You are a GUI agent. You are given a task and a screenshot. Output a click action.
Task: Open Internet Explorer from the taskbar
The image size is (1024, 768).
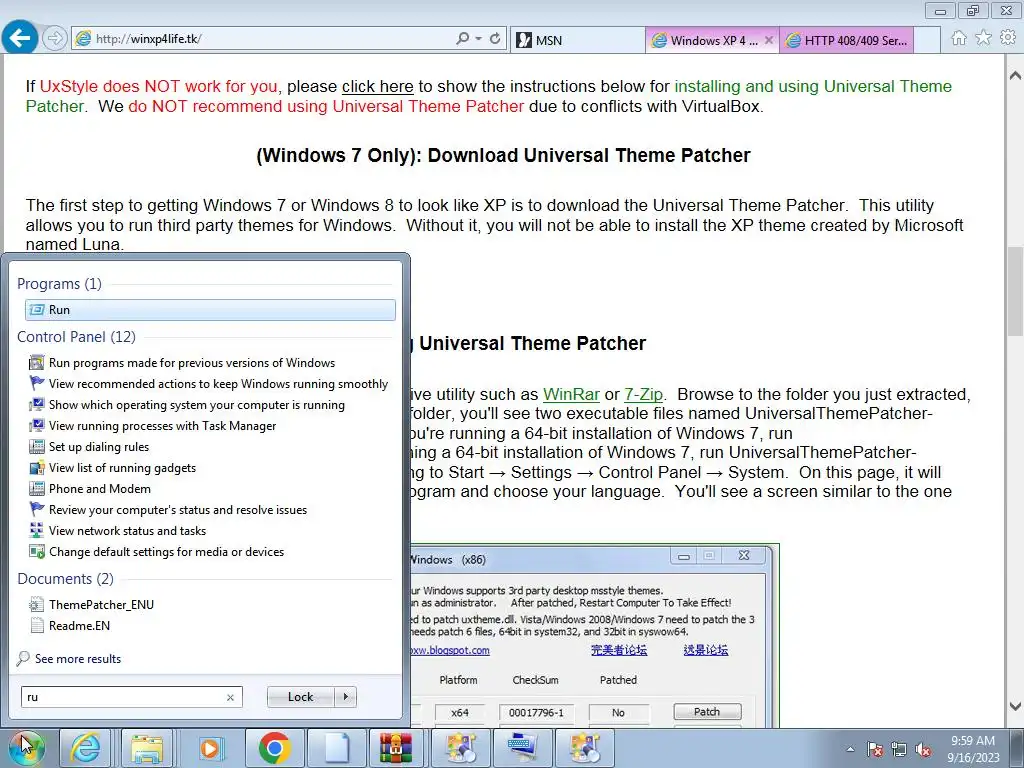[86, 748]
